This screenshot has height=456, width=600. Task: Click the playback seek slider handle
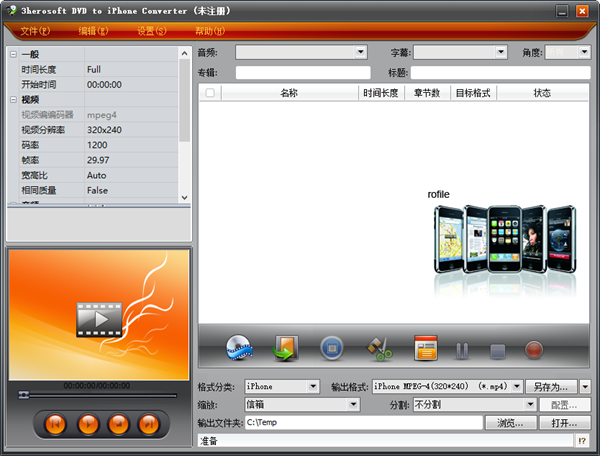[x=24, y=395]
